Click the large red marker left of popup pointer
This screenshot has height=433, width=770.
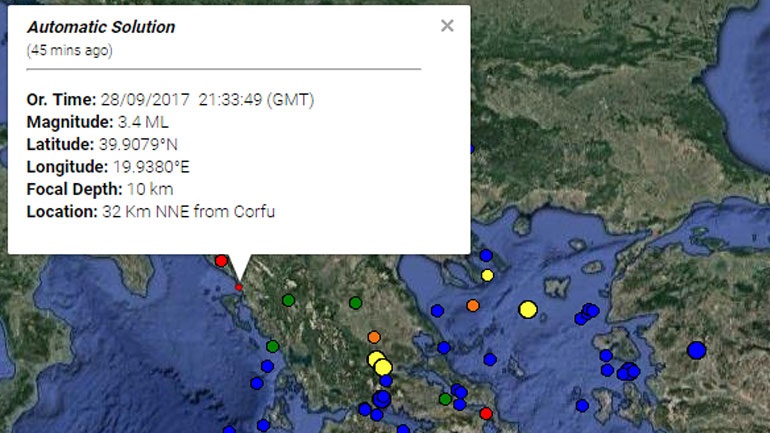pyautogui.click(x=221, y=261)
